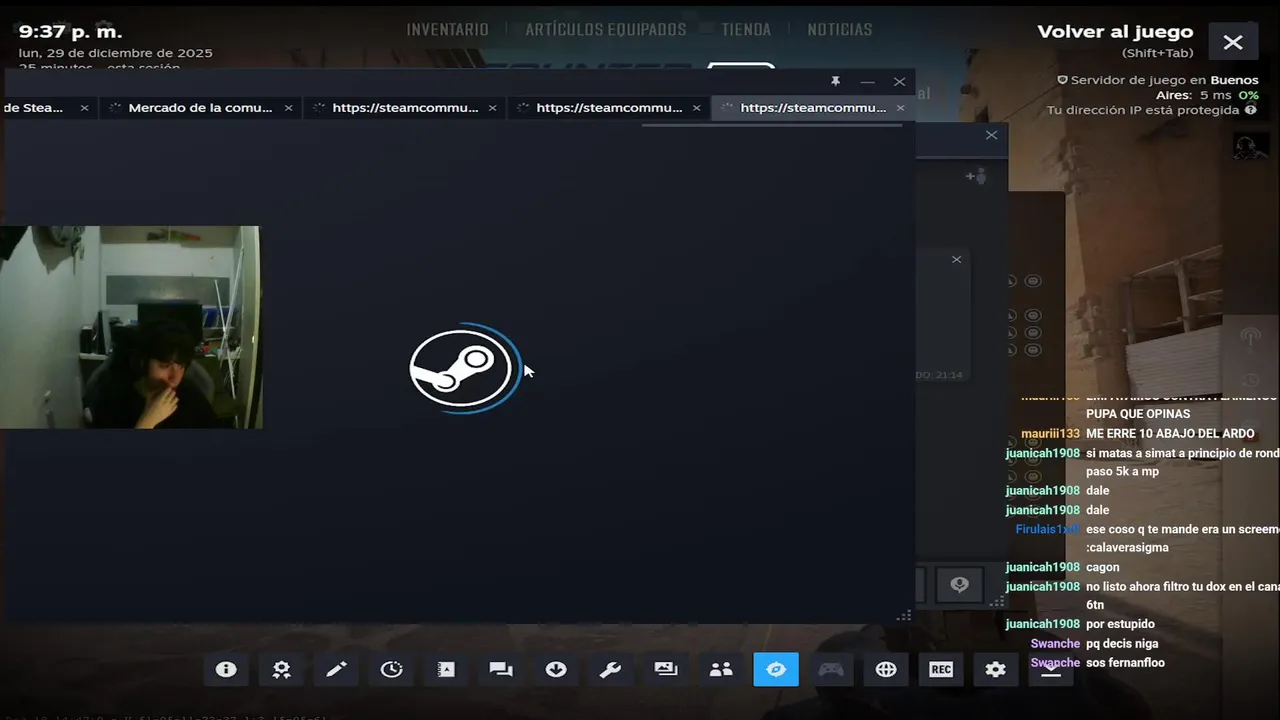
Task: Click 'Volver al juego' to return
Action: point(1115,32)
